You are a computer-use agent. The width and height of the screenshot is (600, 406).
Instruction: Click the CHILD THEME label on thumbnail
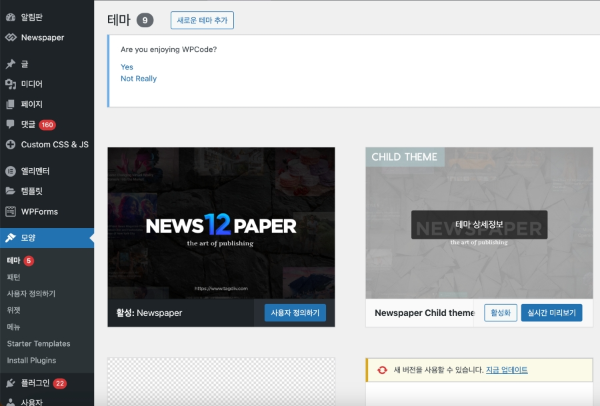pos(404,157)
